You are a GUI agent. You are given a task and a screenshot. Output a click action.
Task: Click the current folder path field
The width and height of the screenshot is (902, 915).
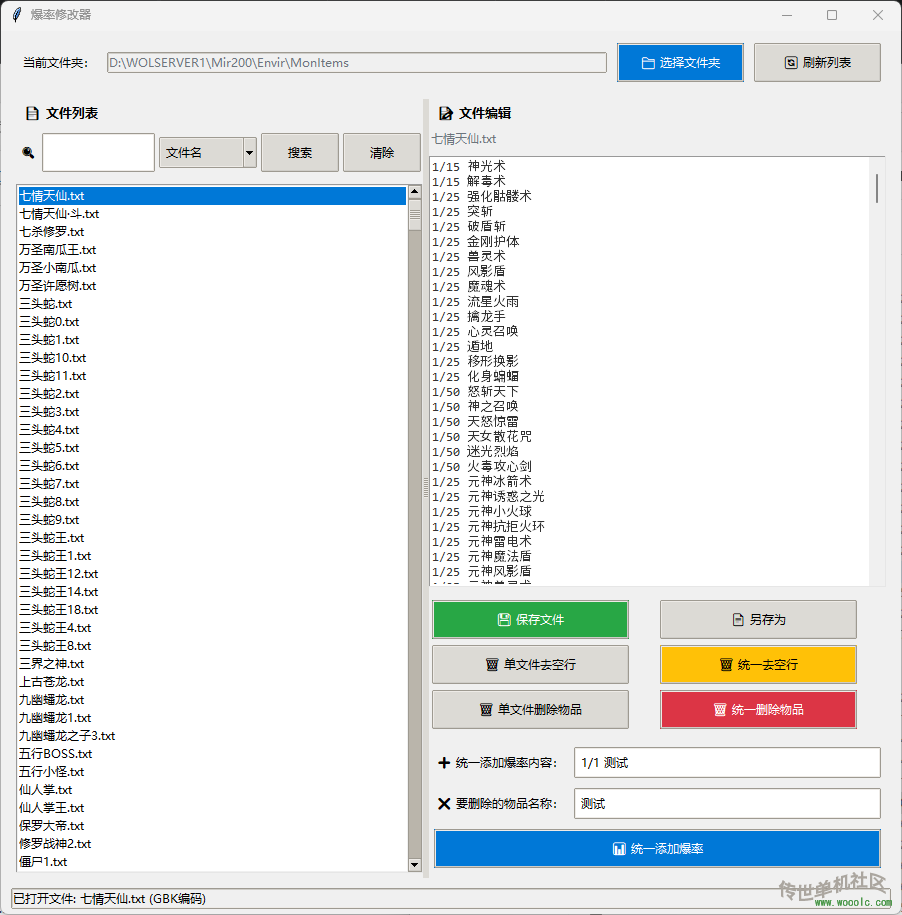coord(356,63)
